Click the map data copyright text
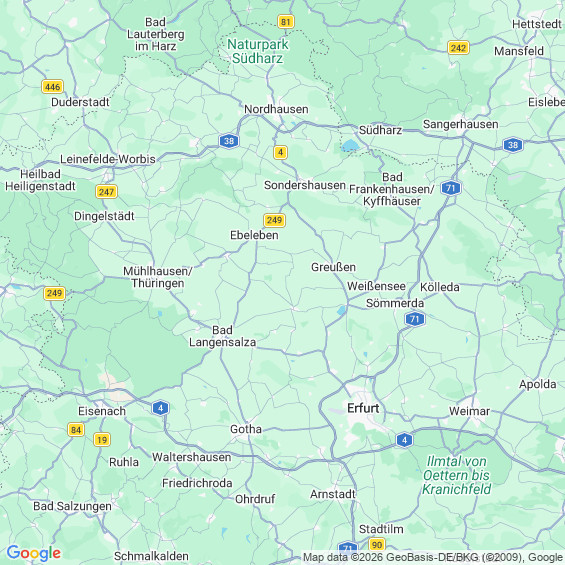 tap(433, 557)
